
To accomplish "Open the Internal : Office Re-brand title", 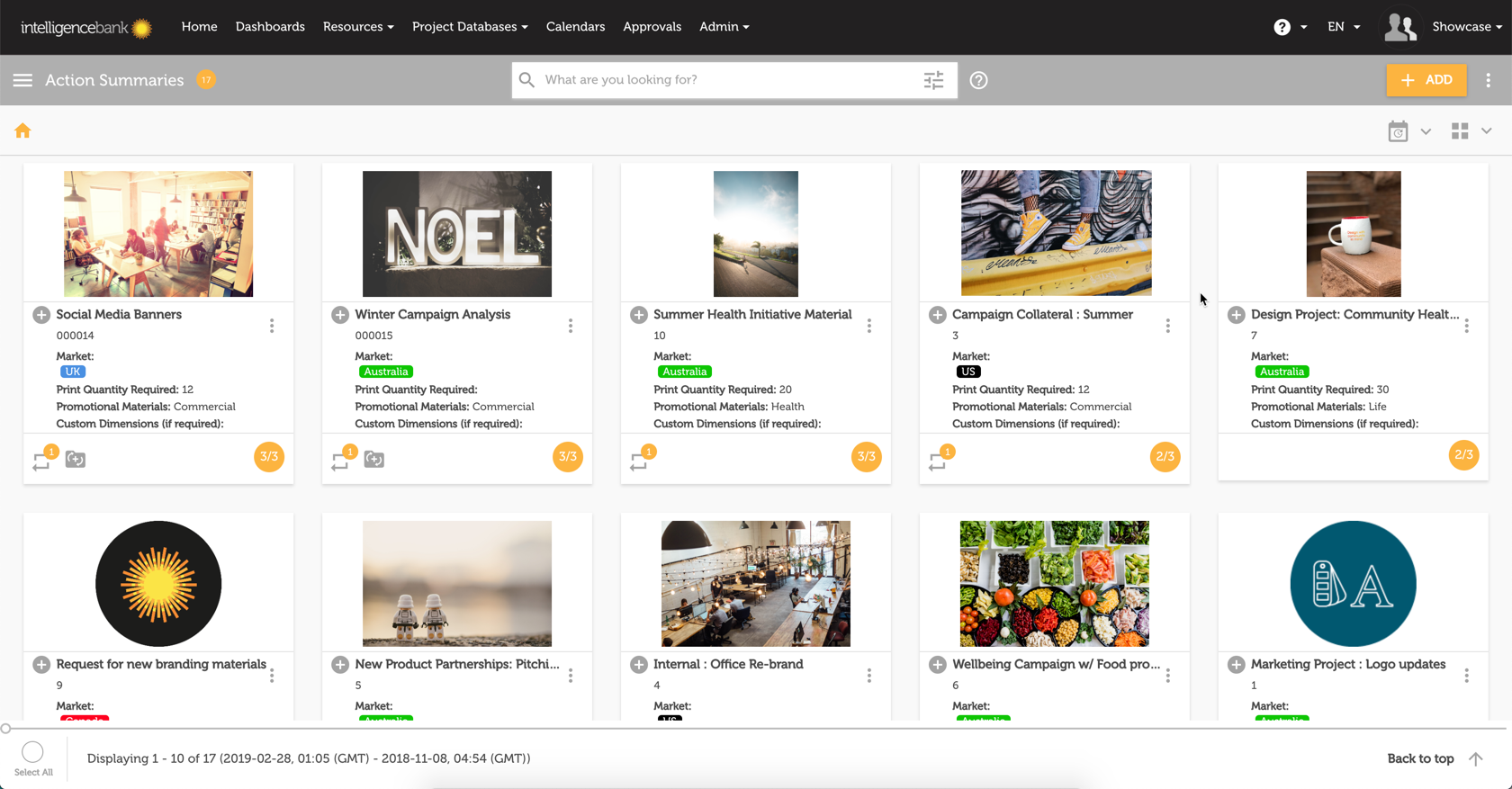I will coord(728,665).
